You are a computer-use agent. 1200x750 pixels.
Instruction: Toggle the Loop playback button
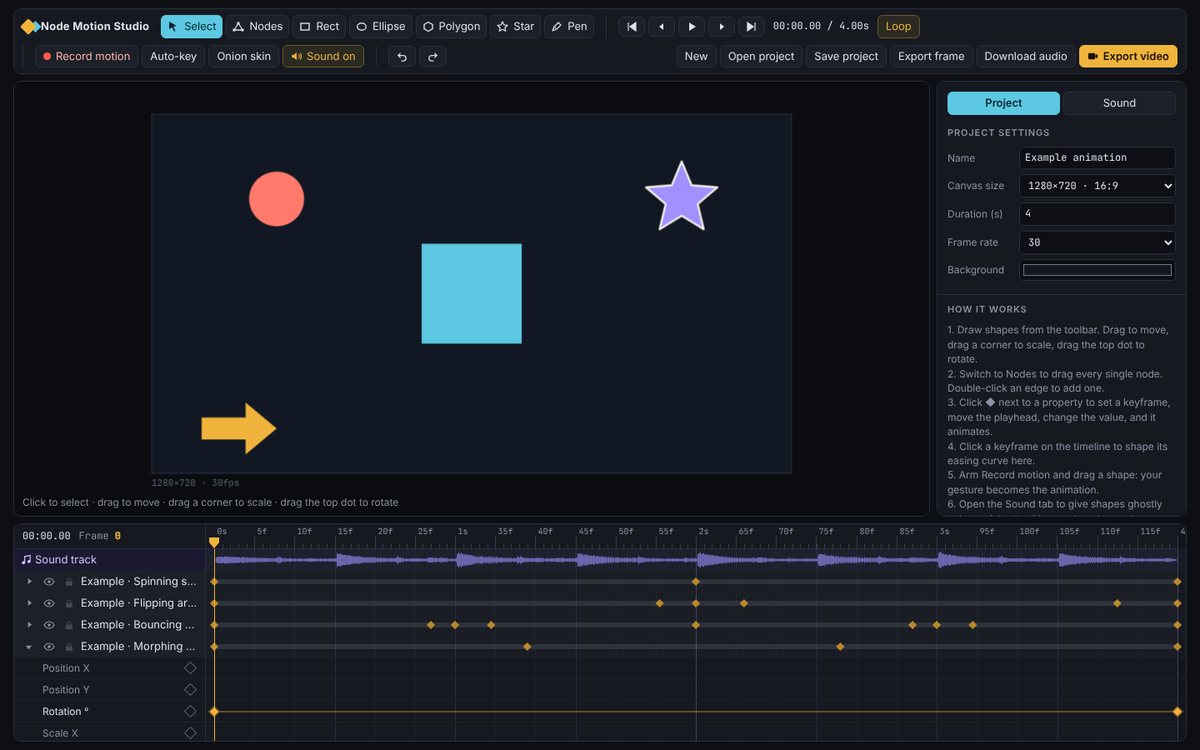898,26
